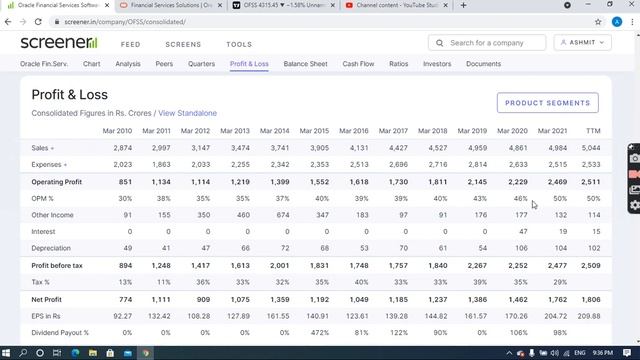
Task: Go to the Ratios section
Action: [398, 64]
